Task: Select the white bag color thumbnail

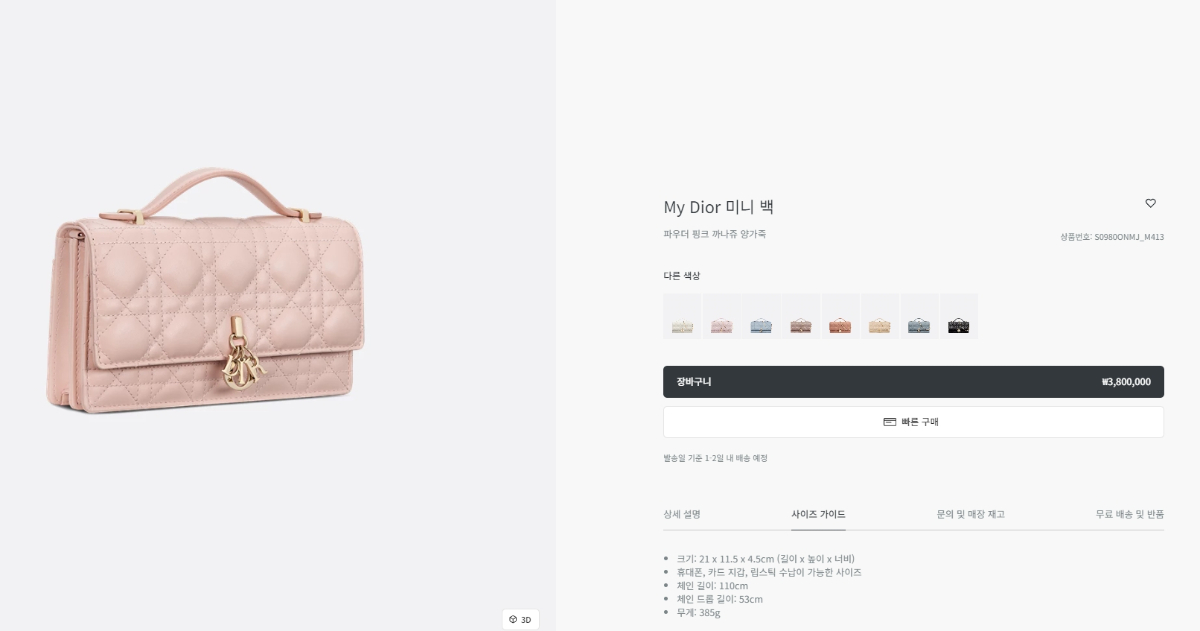Action: click(x=682, y=317)
